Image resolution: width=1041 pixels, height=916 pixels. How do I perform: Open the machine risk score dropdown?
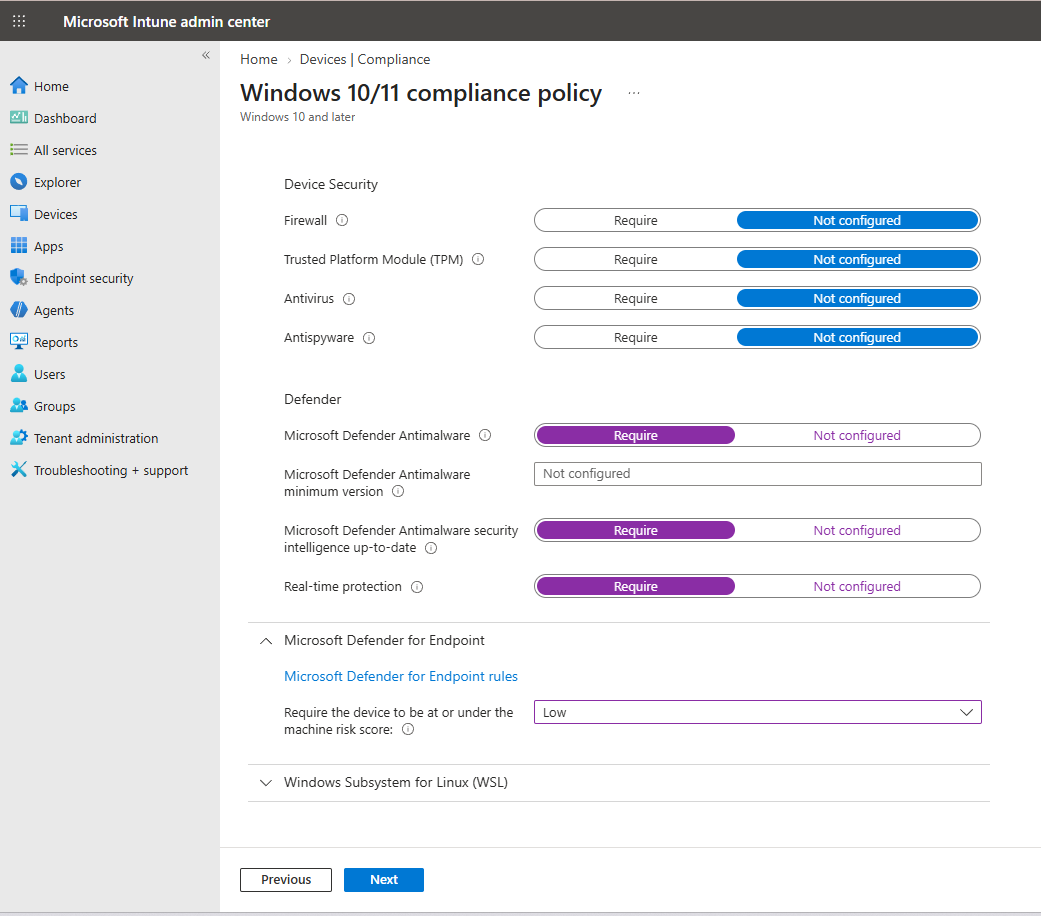(x=758, y=712)
